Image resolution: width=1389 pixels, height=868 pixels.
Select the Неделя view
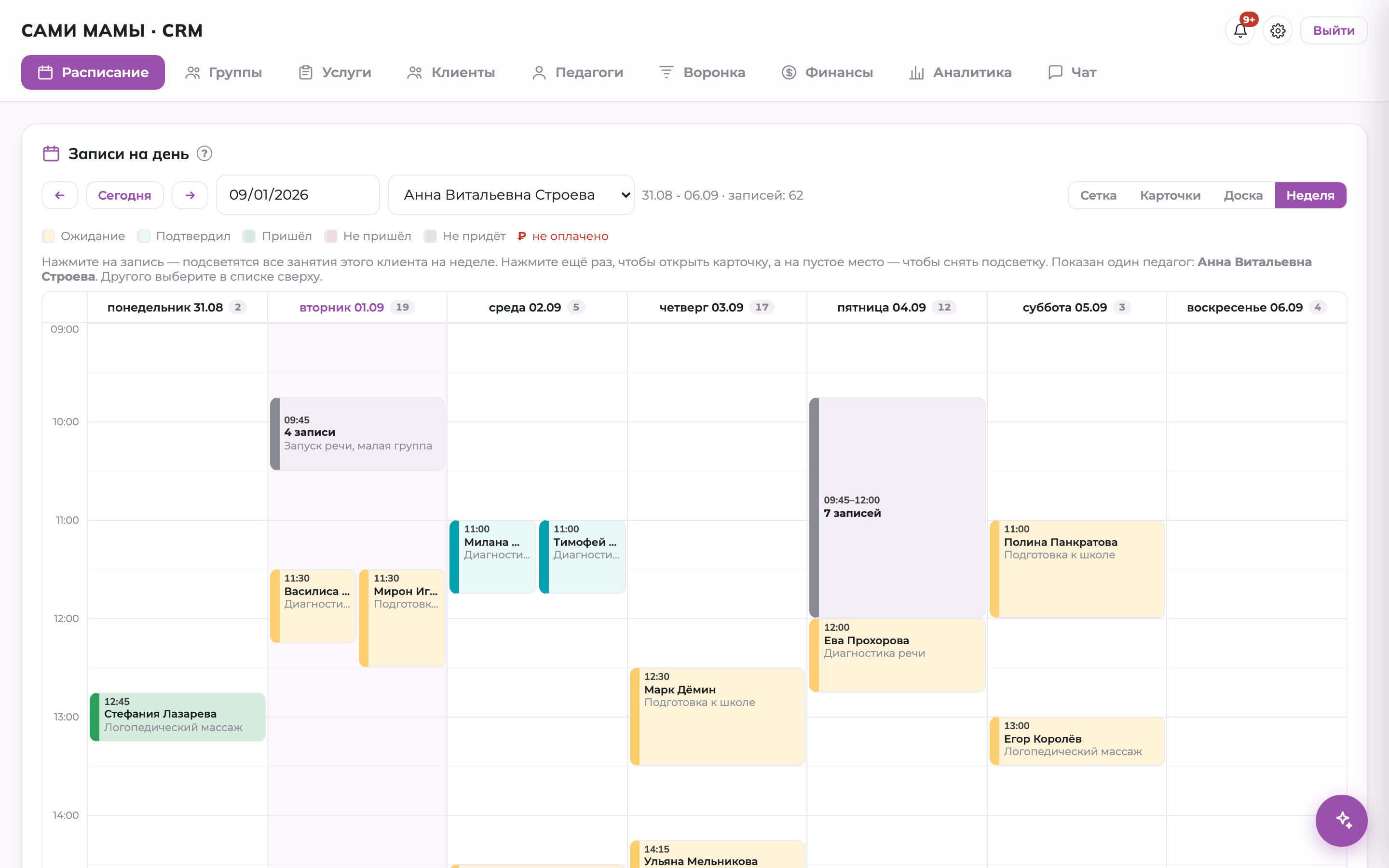click(x=1310, y=195)
